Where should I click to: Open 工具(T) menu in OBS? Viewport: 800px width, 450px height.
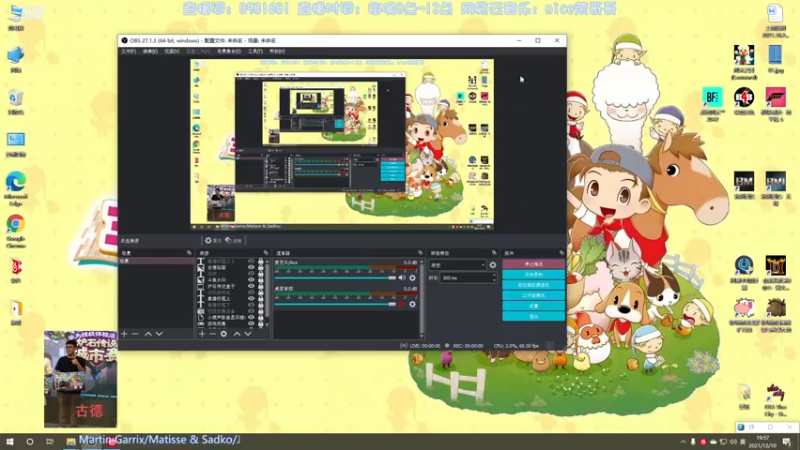(255, 52)
